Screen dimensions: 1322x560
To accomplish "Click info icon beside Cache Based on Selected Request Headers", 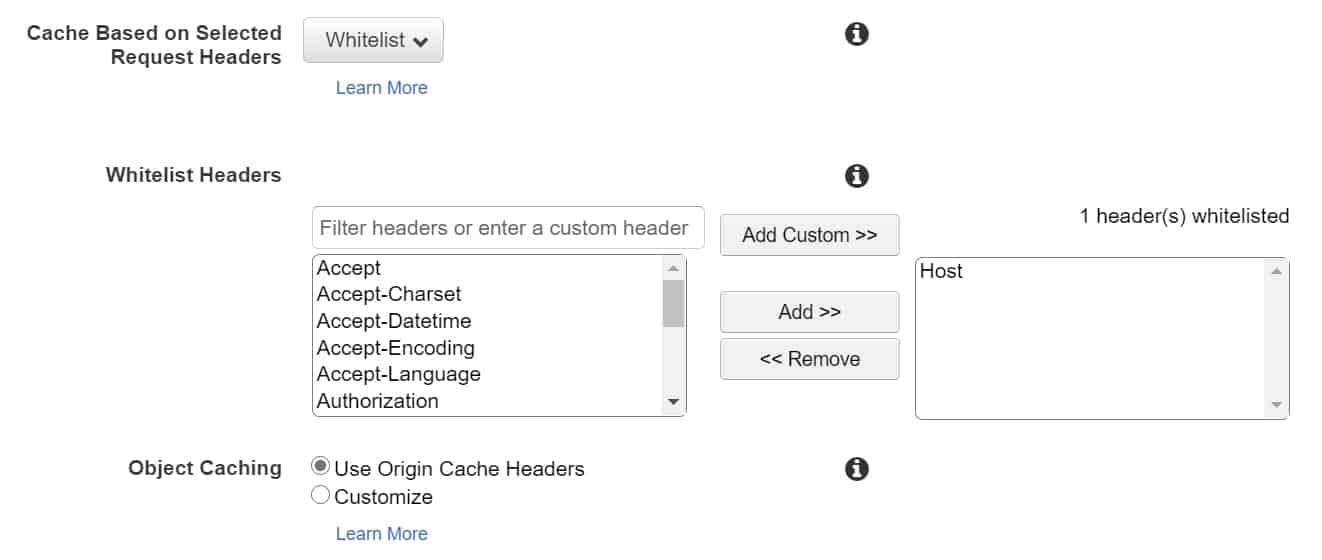I will point(856,34).
